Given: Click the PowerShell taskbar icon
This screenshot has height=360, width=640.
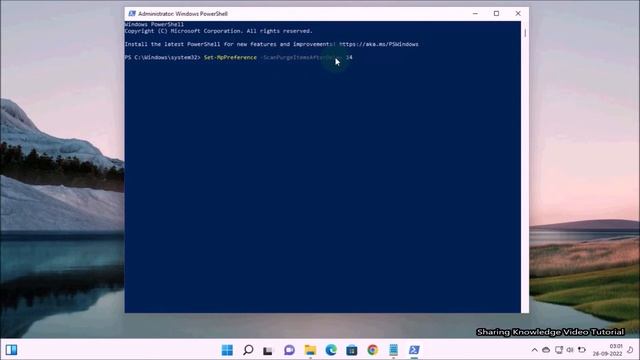Looking at the screenshot, I should tap(414, 350).
